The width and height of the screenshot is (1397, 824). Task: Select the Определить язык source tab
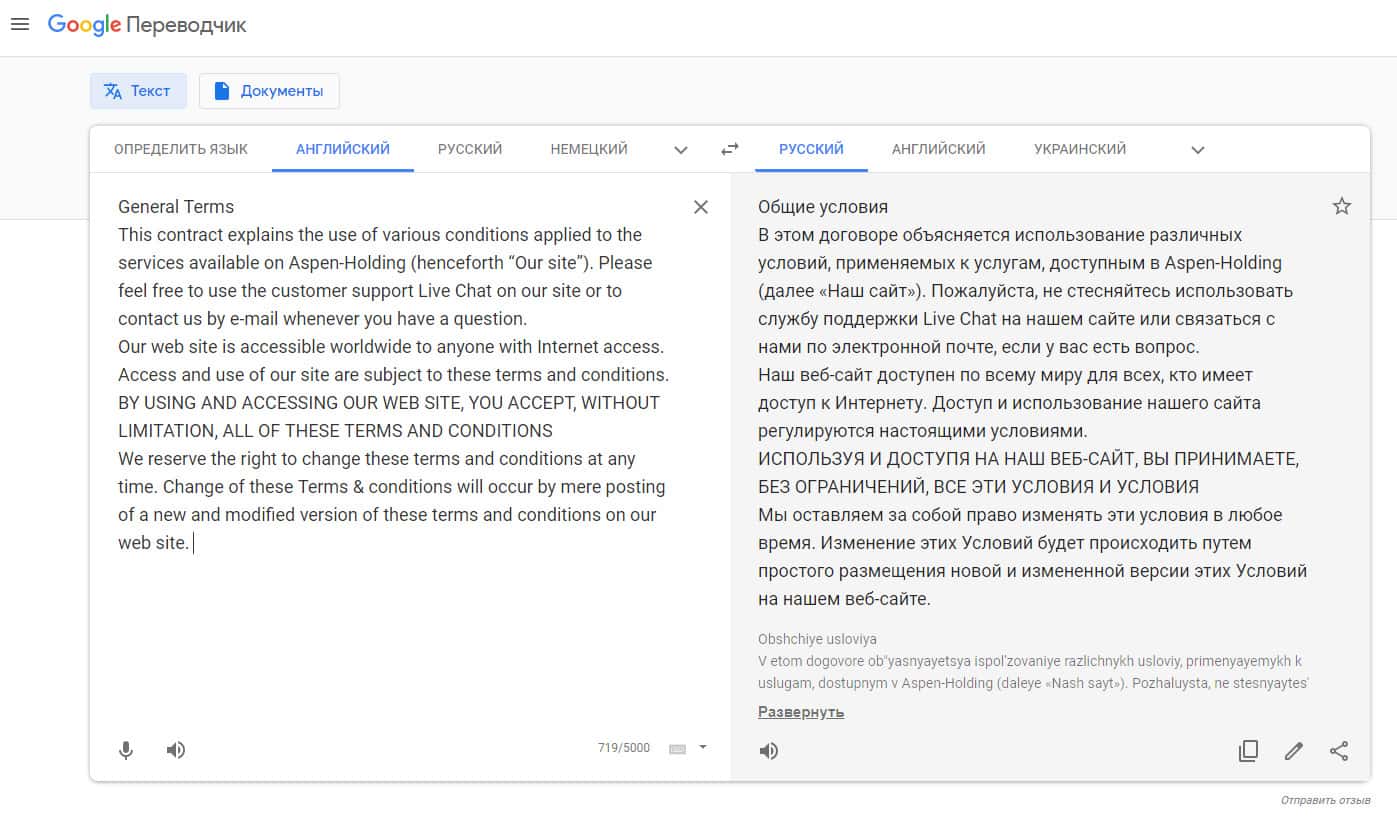pos(181,149)
